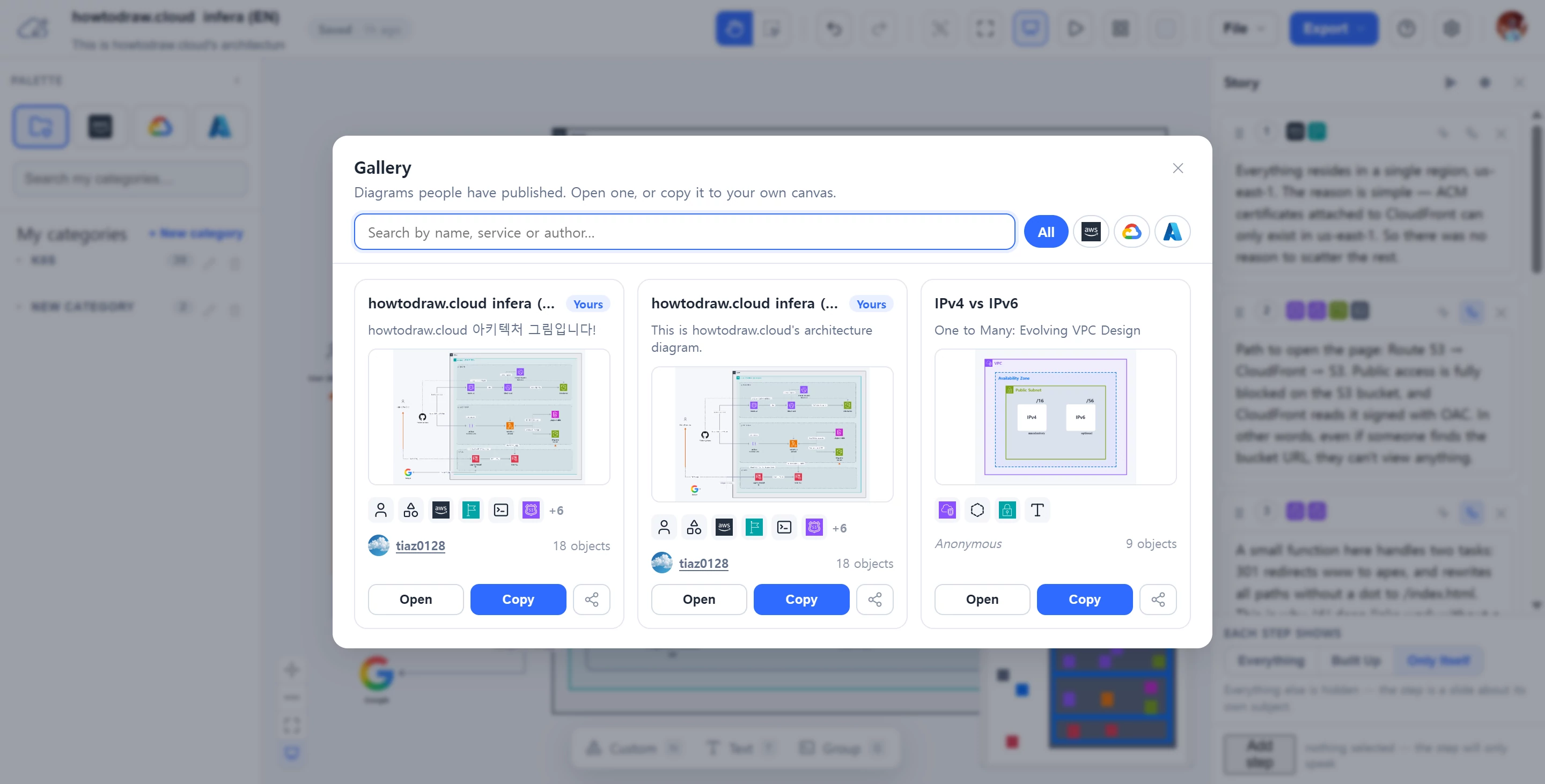Screen dimensions: 1545x784
Task: Expand the NEW CATEGORY row
Action: 129,307
